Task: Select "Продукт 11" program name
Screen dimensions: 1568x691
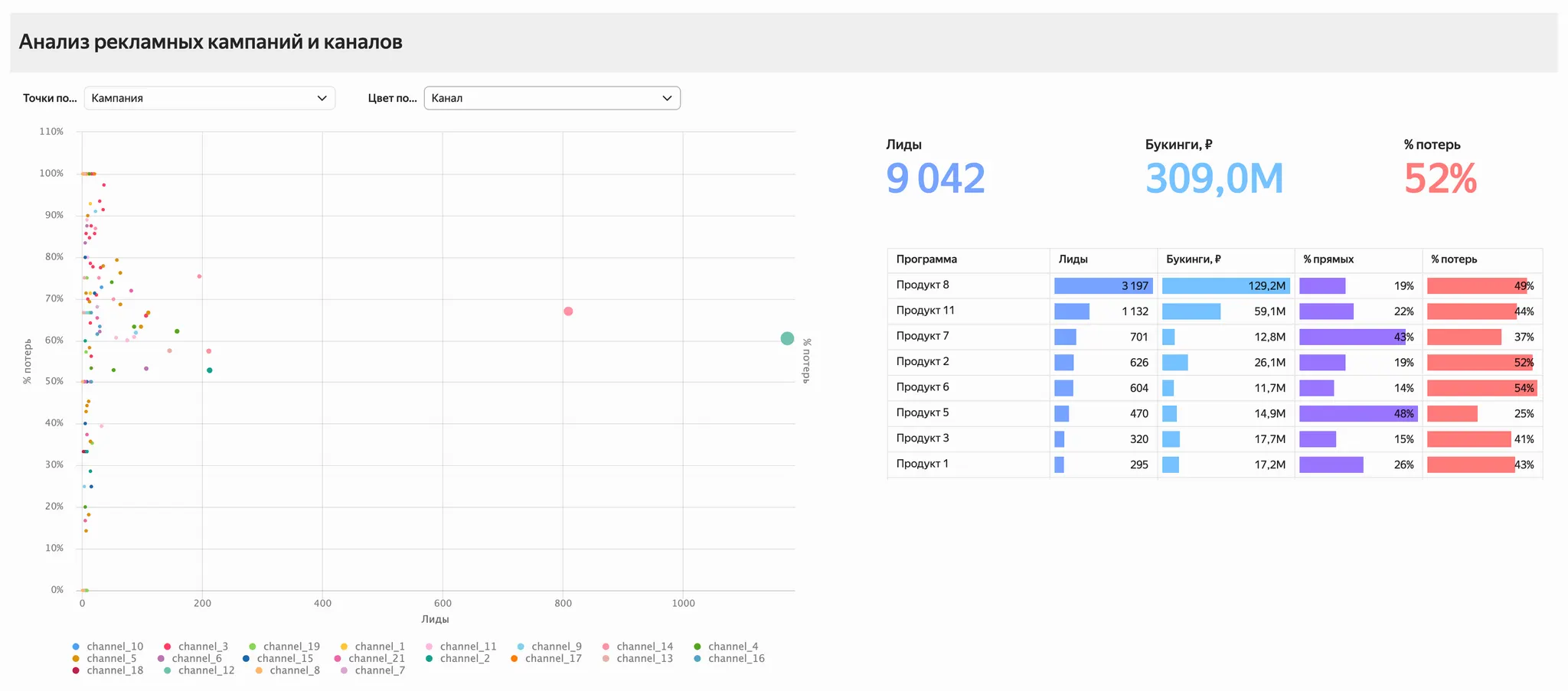Action: (925, 311)
